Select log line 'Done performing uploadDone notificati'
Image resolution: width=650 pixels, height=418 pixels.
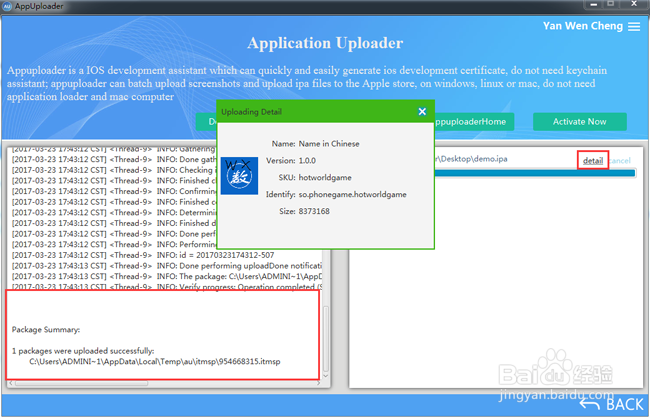[167, 266]
